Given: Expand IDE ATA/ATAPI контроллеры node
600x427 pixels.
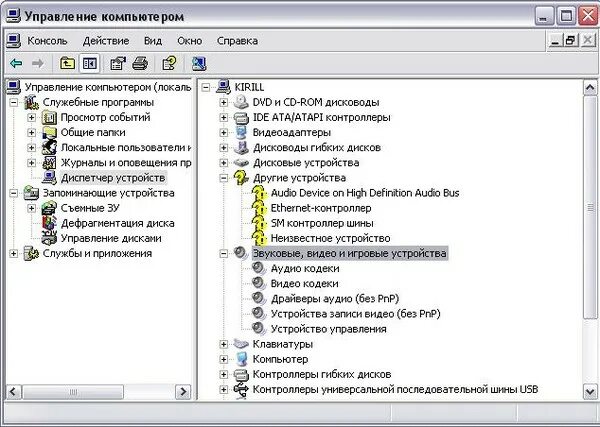Looking at the screenshot, I should tap(224, 117).
